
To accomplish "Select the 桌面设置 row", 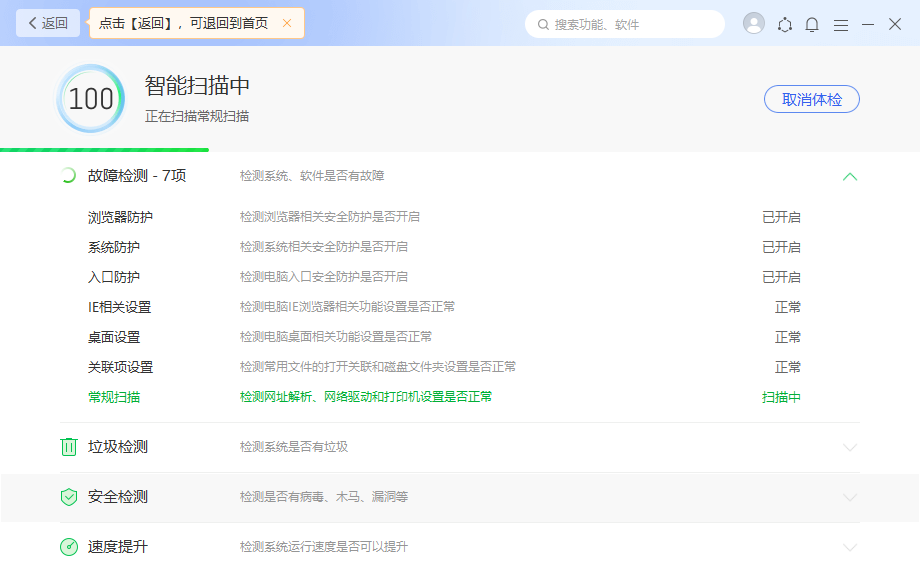I will click(x=444, y=337).
